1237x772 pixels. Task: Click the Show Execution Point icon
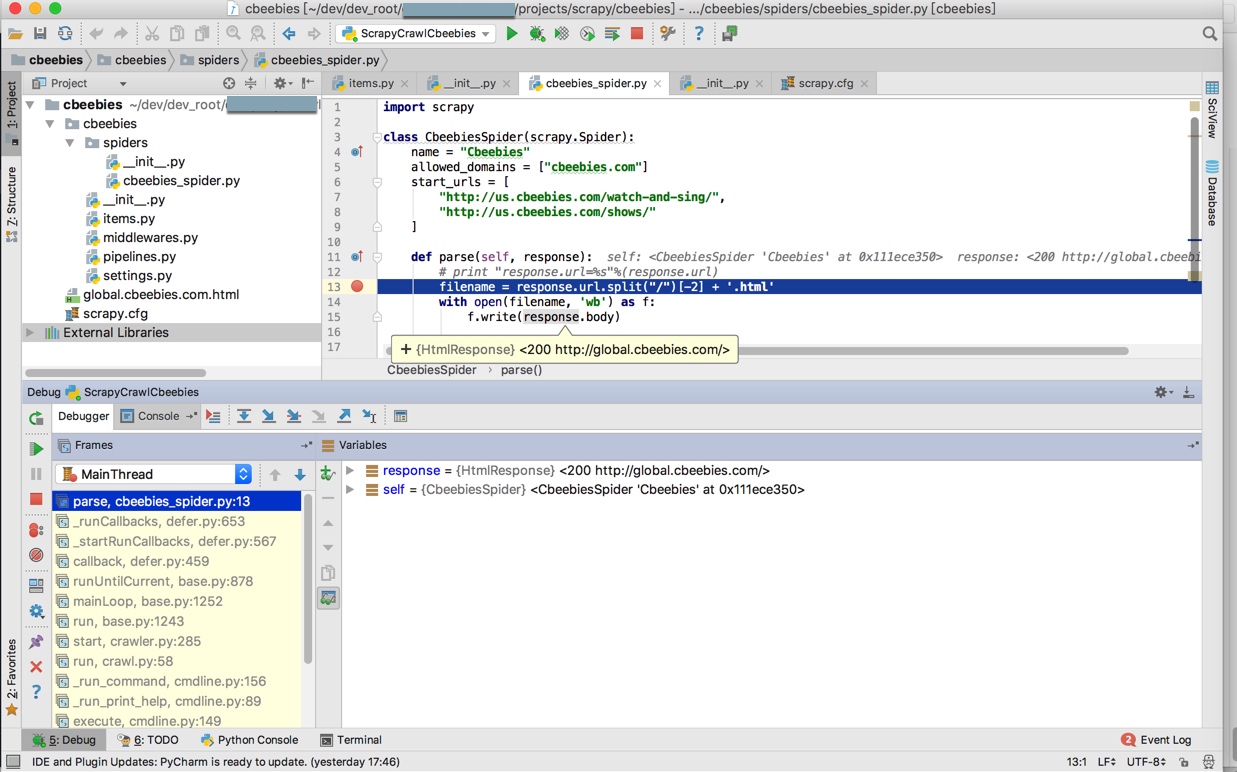click(x=213, y=416)
